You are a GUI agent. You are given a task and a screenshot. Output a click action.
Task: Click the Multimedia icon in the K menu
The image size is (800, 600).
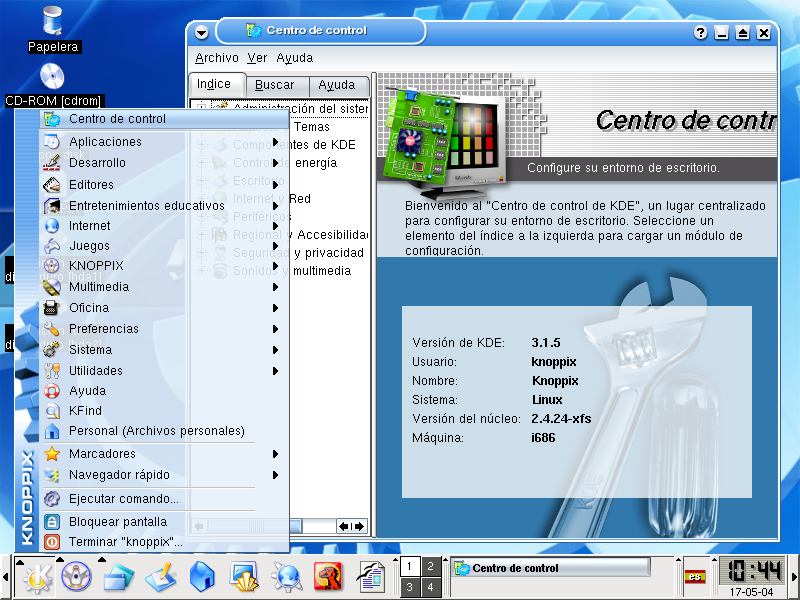pyautogui.click(x=52, y=287)
